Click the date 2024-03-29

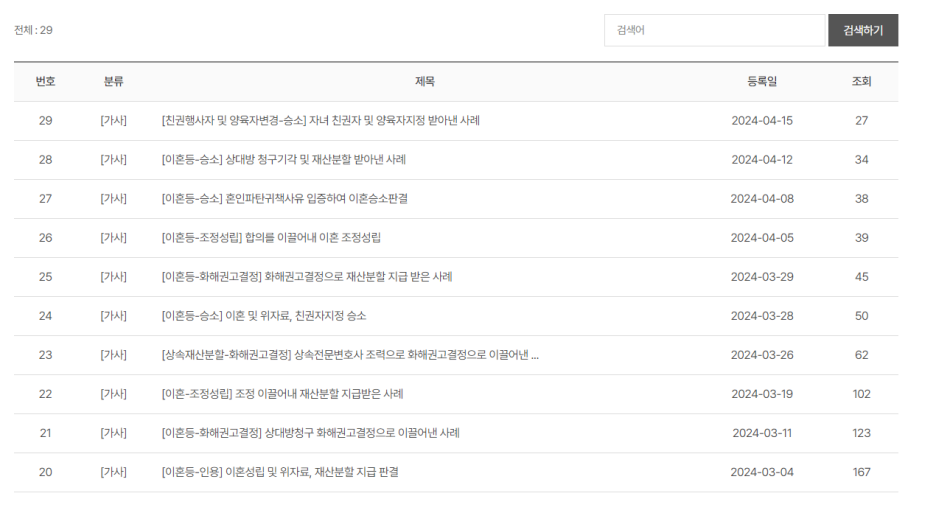[762, 276]
